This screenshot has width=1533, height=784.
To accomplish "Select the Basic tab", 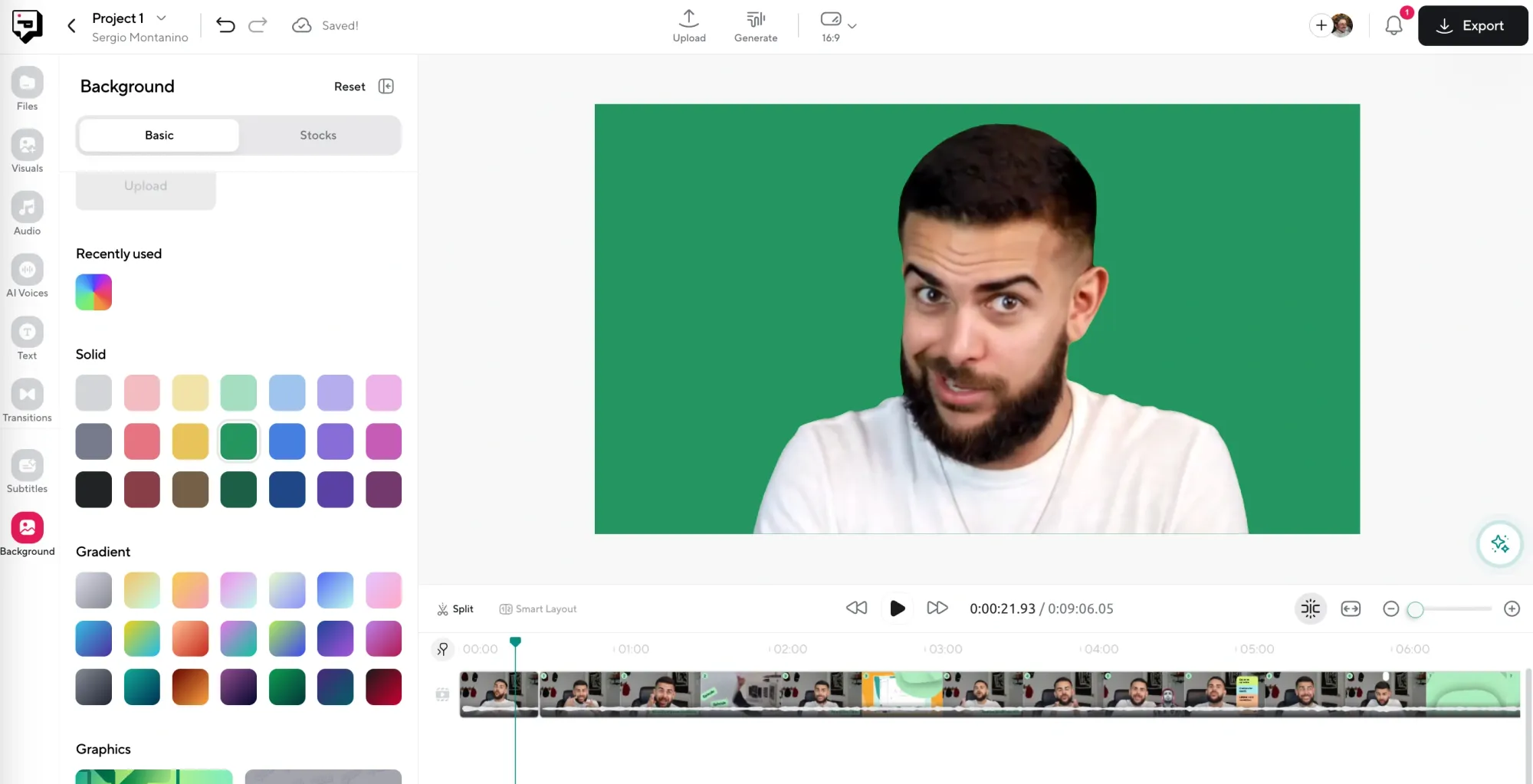I will 159,135.
